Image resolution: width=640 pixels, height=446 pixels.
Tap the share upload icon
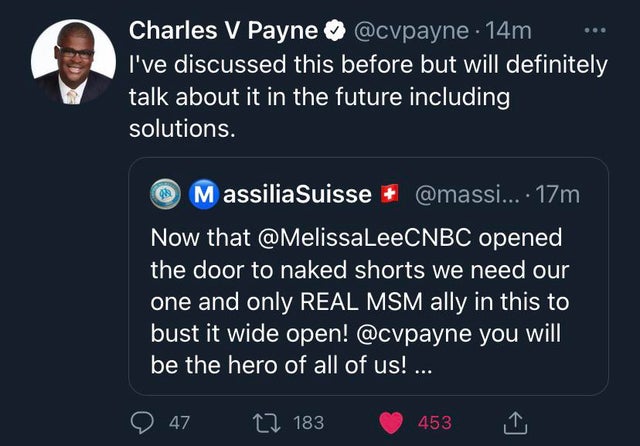pyautogui.click(x=515, y=422)
